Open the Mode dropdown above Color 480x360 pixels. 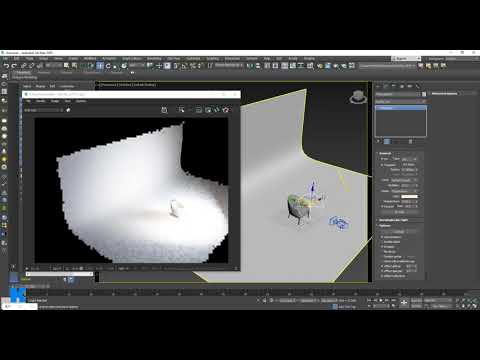pos(404,191)
